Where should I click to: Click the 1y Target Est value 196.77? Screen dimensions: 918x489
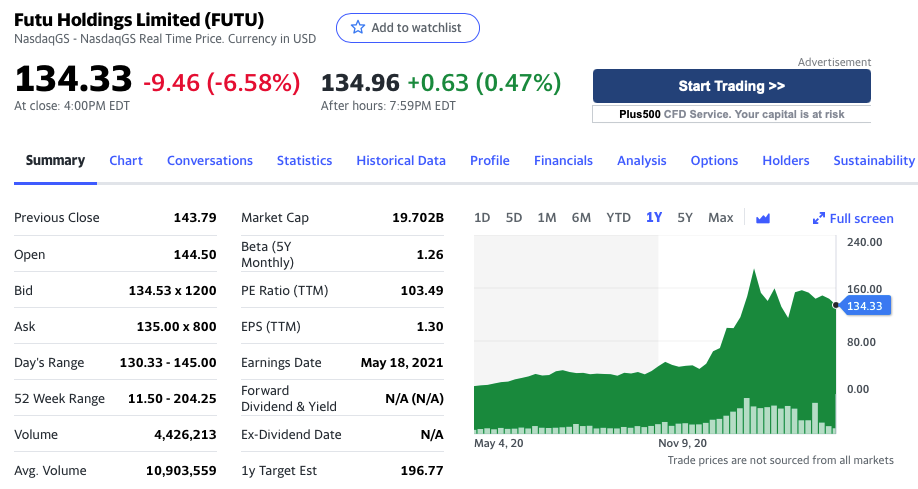pyautogui.click(x=422, y=470)
